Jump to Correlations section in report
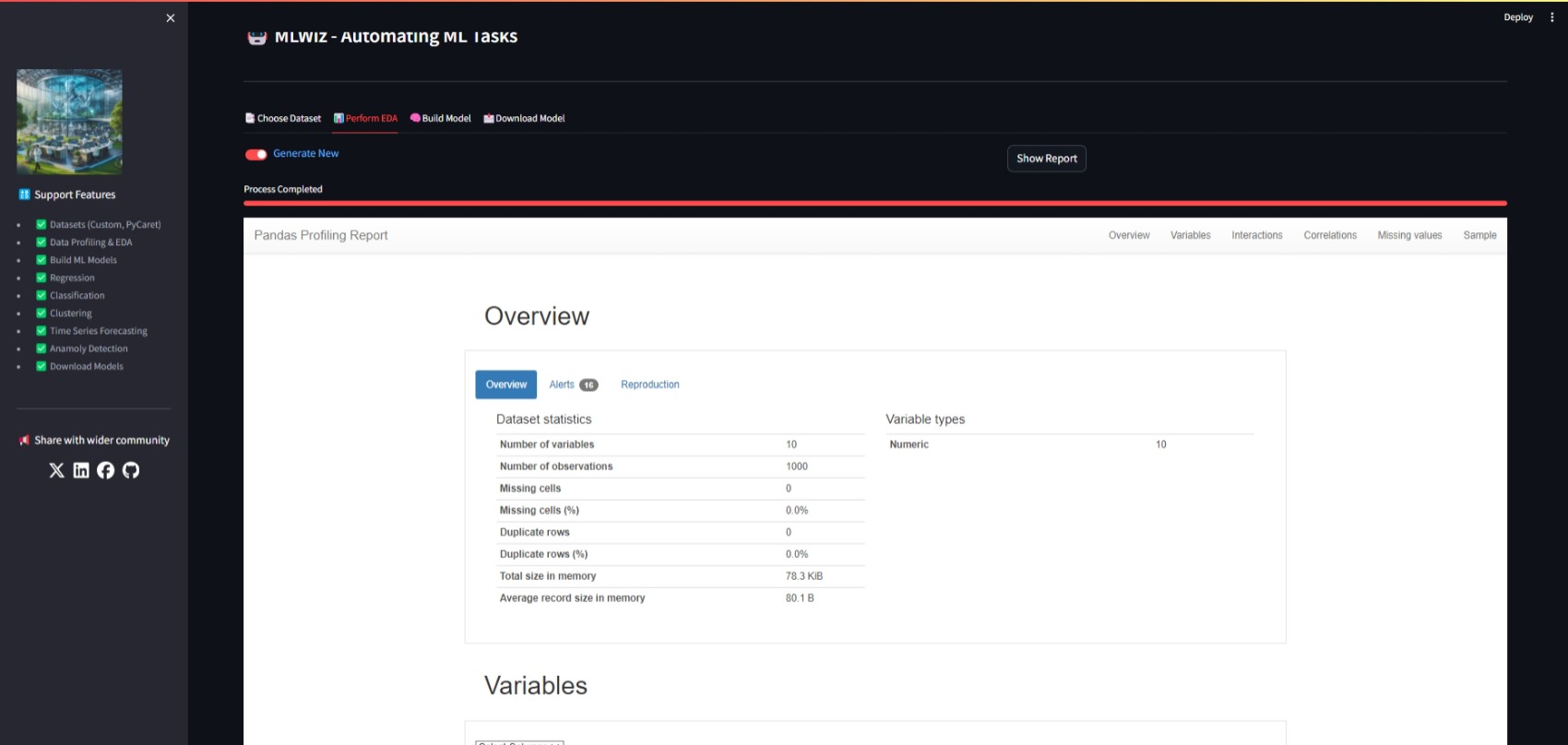 [x=1330, y=235]
